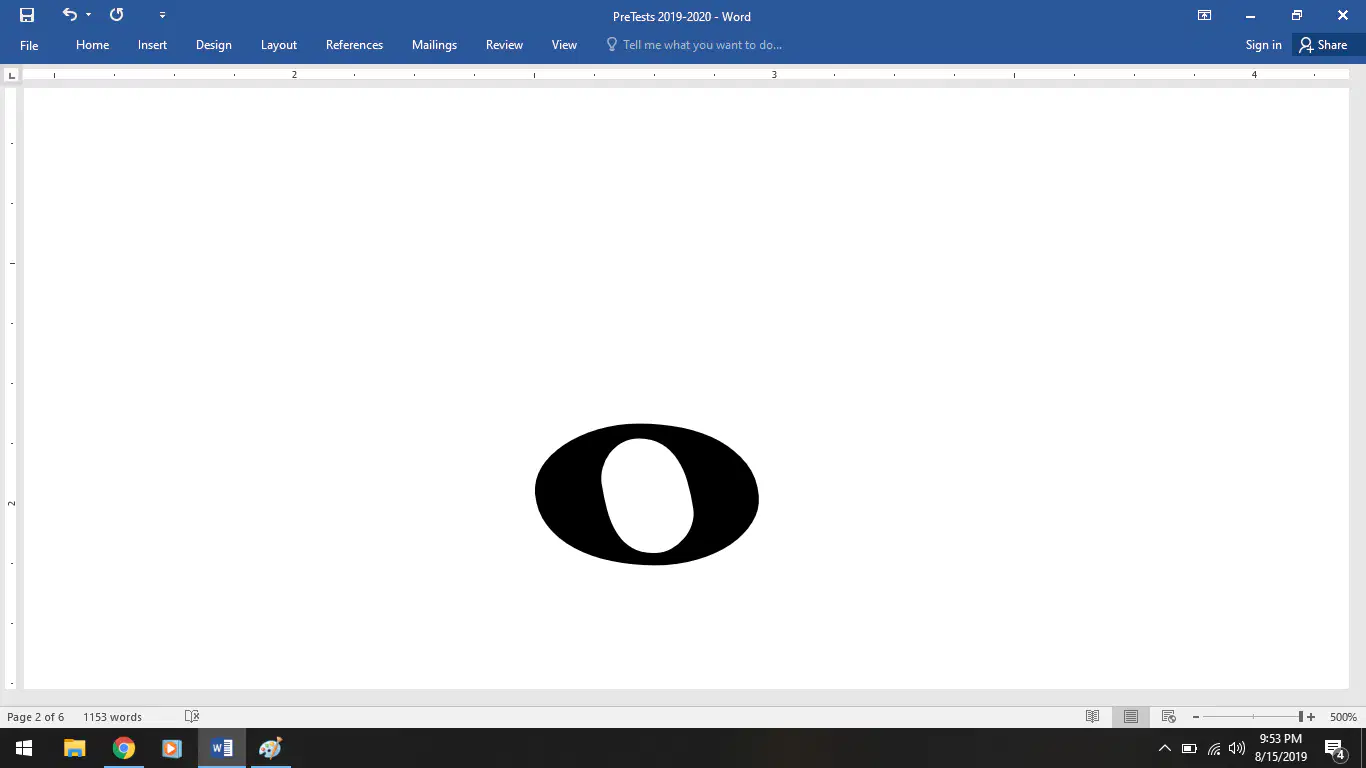Switch to Web Layout view
Viewport: 1366px width, 768px height.
[1168, 717]
